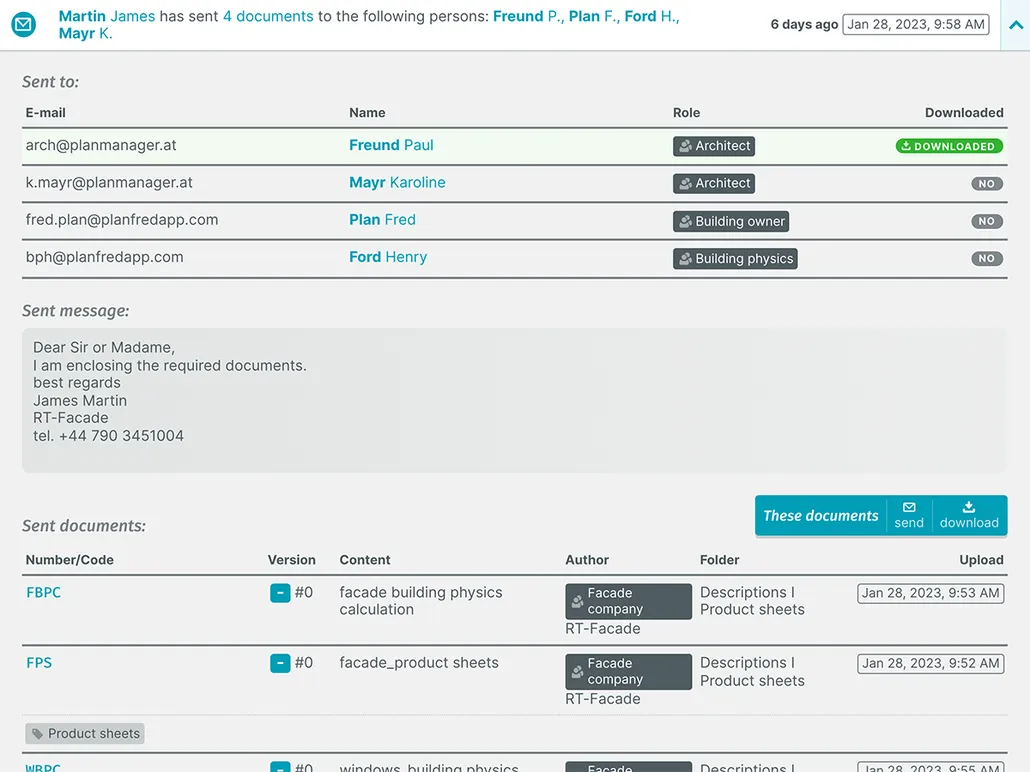Click the Building owner role badge

tap(730, 221)
